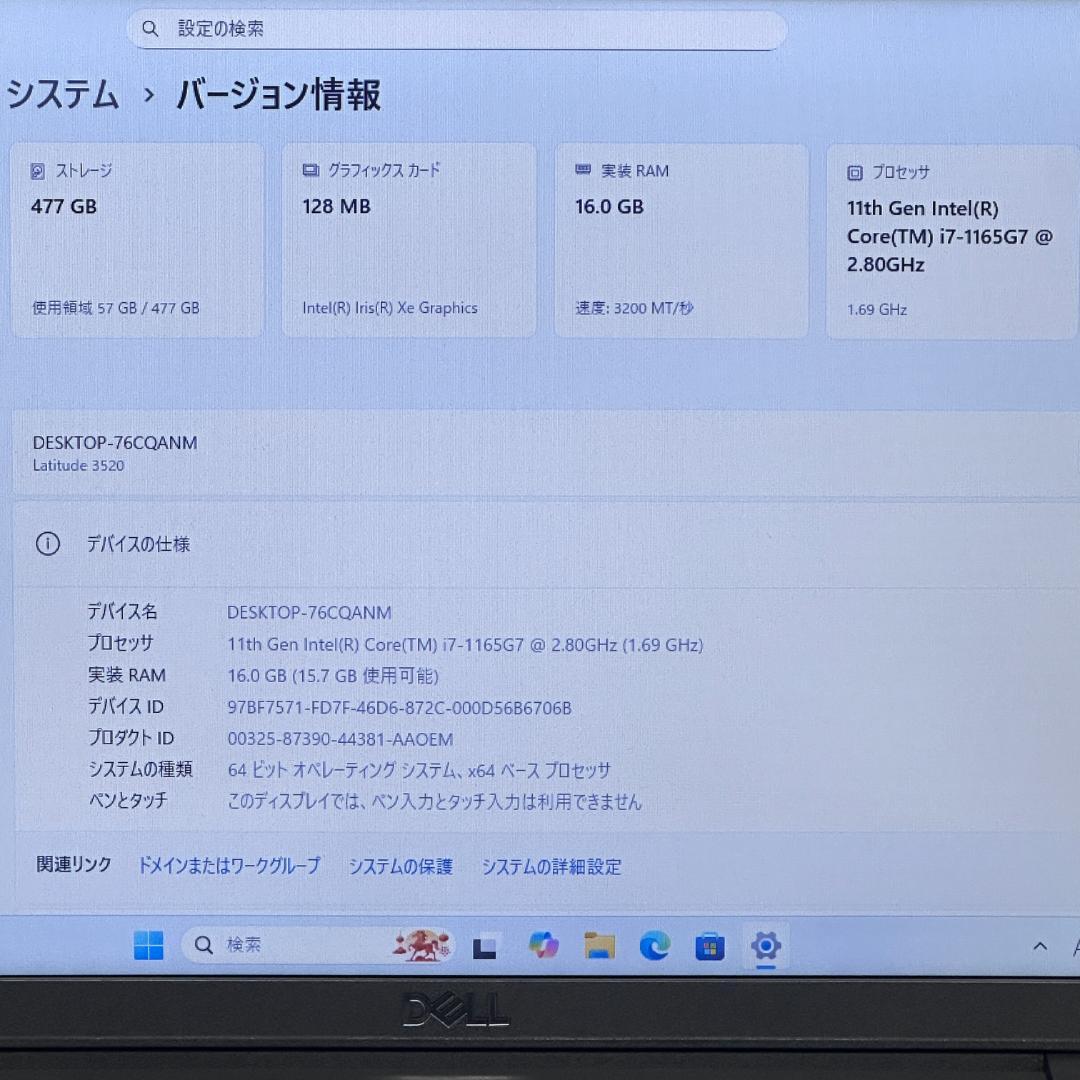Viewport: 1080px width, 1080px height.
Task: Click the taskbar search magnifier icon
Action: 203,945
